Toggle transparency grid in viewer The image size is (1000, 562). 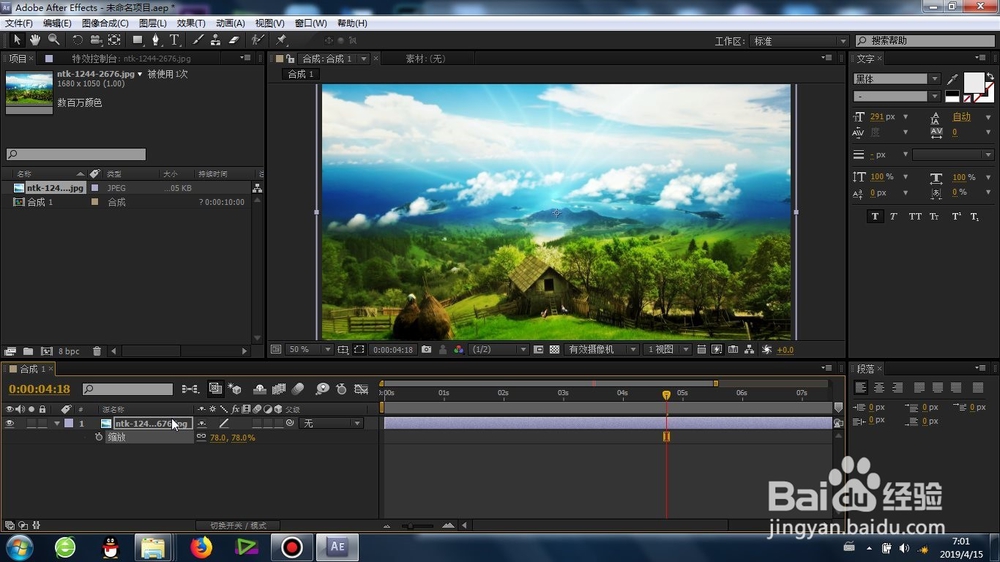pyautogui.click(x=554, y=350)
